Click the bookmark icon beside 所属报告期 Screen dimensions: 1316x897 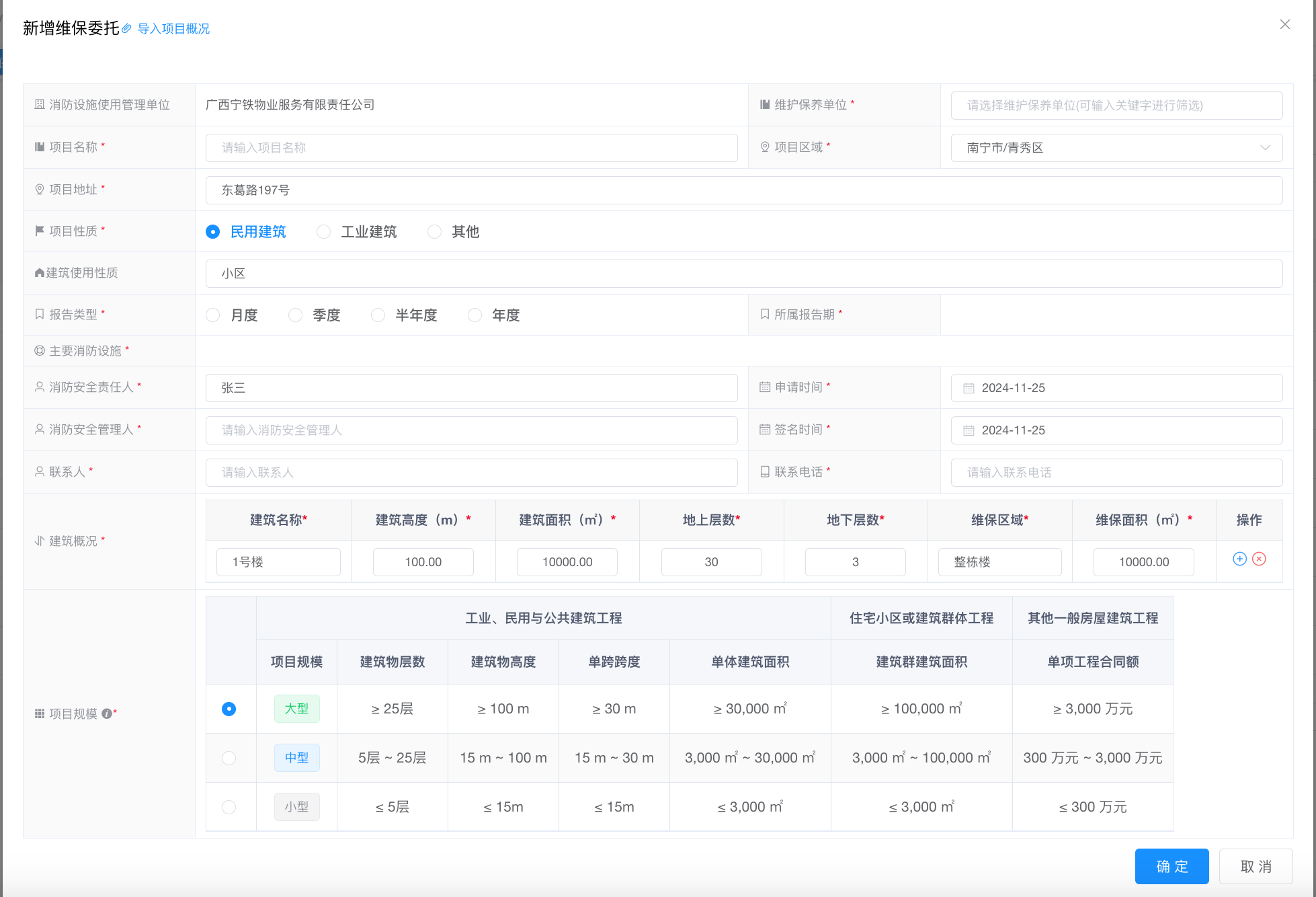(765, 314)
